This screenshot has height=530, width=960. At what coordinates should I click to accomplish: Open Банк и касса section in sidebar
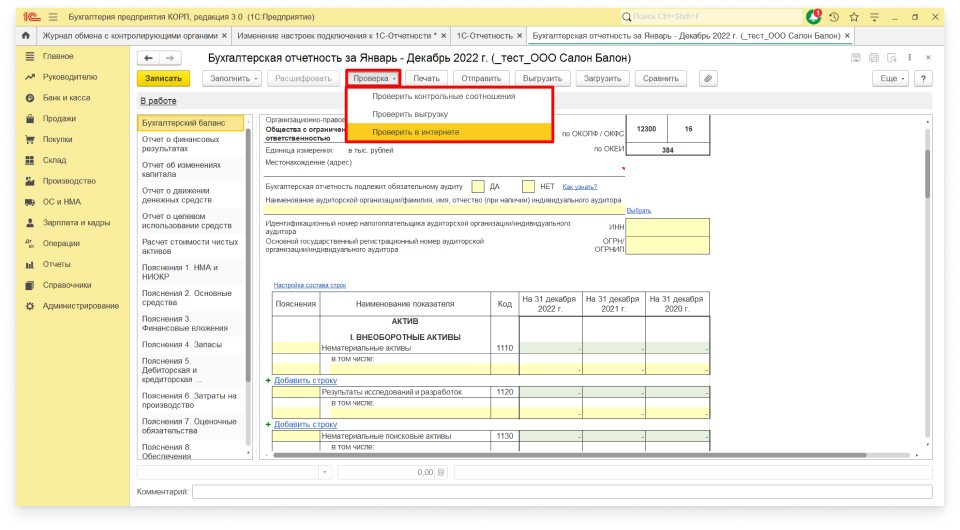pyautogui.click(x=66, y=98)
